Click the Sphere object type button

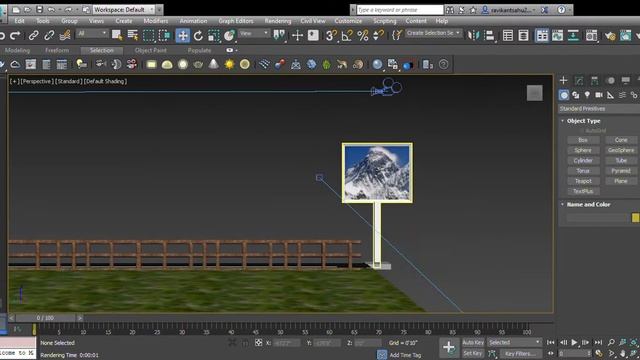pyautogui.click(x=583, y=150)
